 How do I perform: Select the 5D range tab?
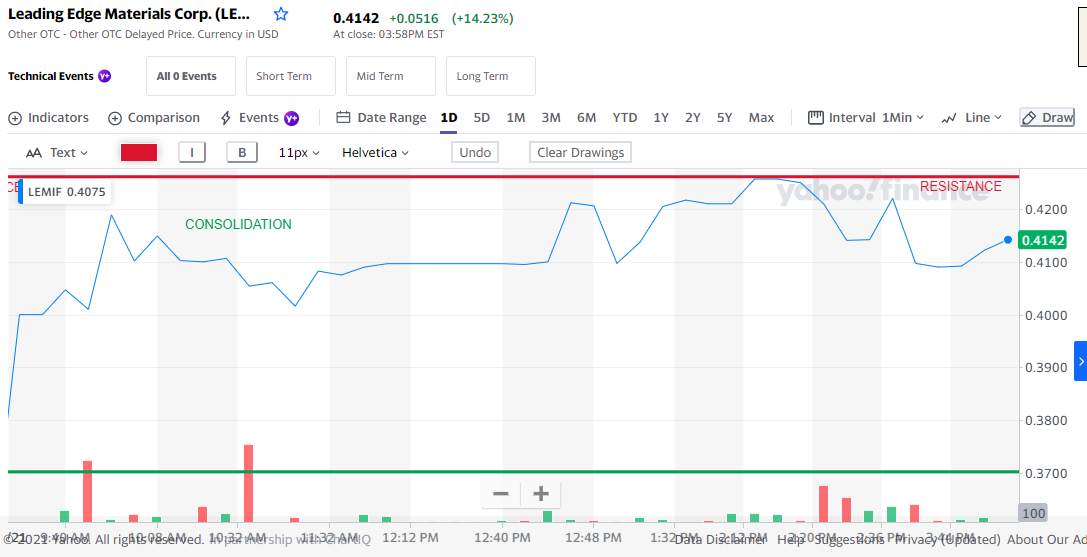[482, 117]
